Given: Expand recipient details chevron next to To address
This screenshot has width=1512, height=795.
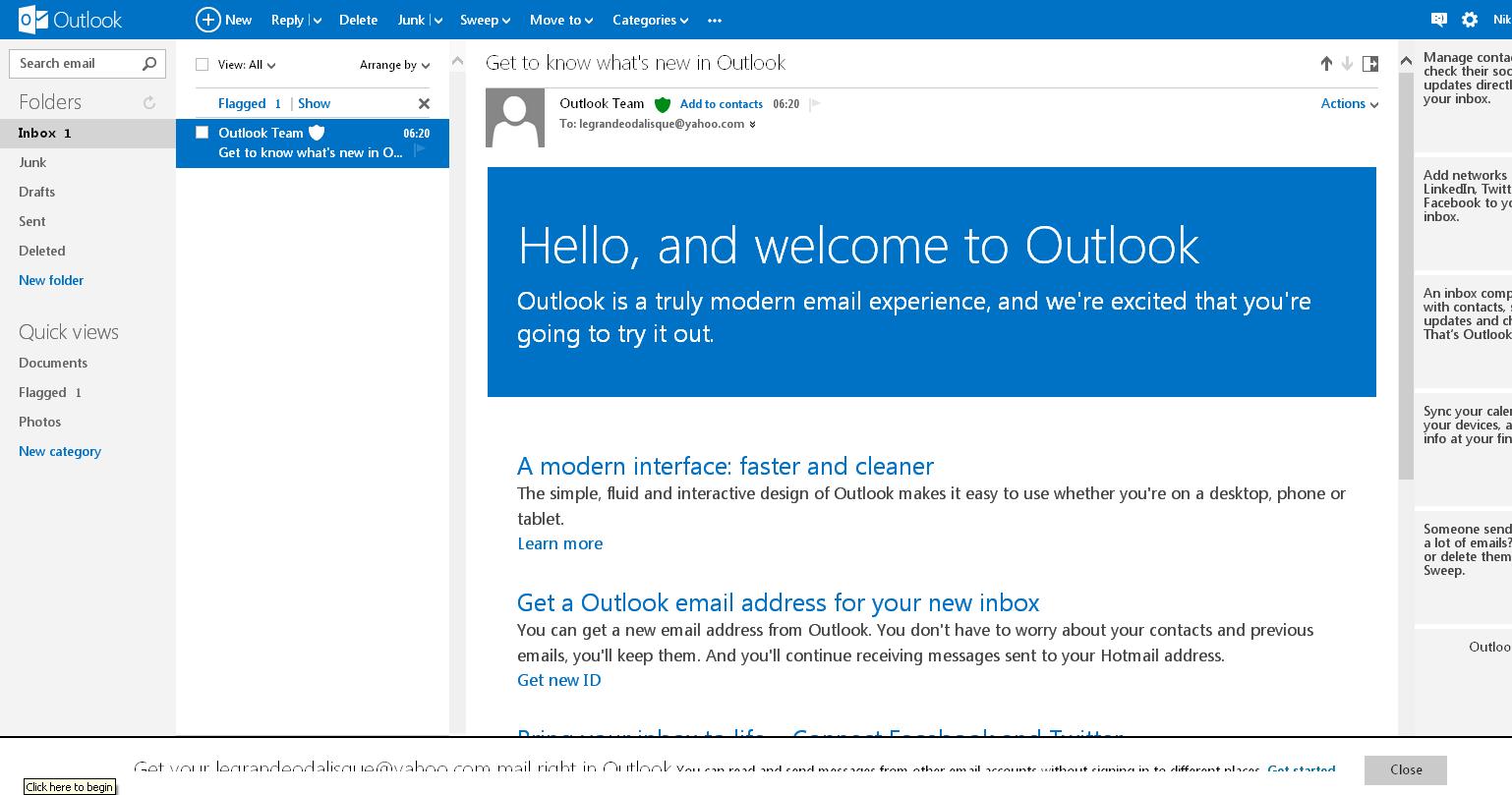Looking at the screenshot, I should pyautogui.click(x=752, y=125).
